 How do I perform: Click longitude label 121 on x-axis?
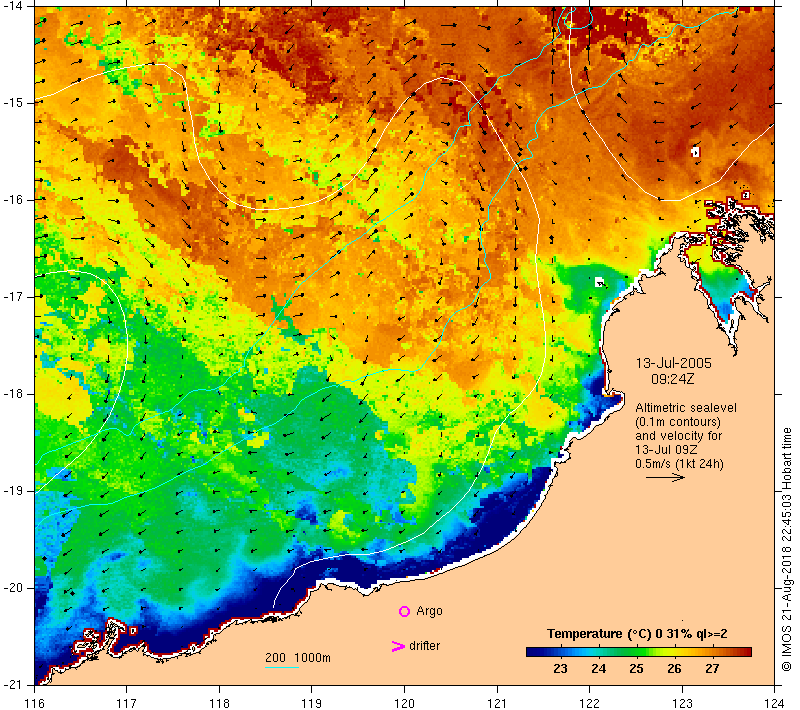click(x=497, y=703)
